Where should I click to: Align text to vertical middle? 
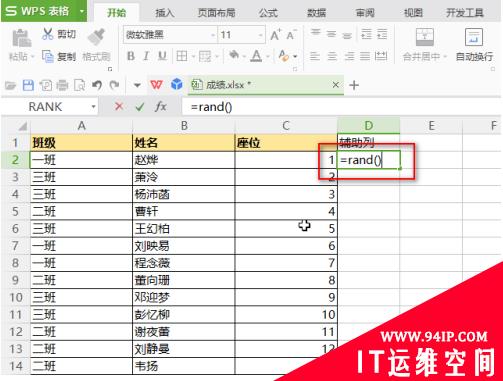331,34
